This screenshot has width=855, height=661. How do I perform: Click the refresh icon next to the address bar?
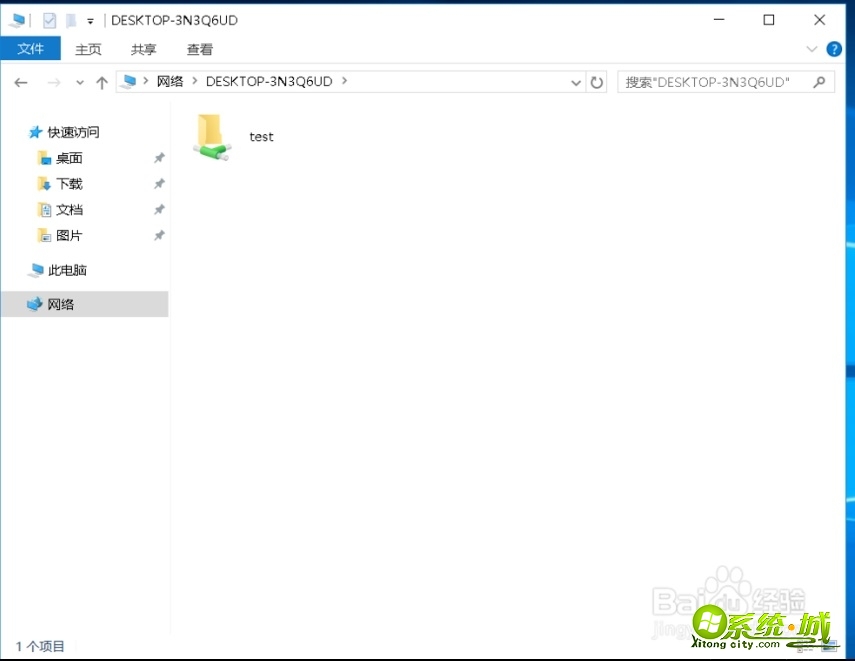point(597,81)
